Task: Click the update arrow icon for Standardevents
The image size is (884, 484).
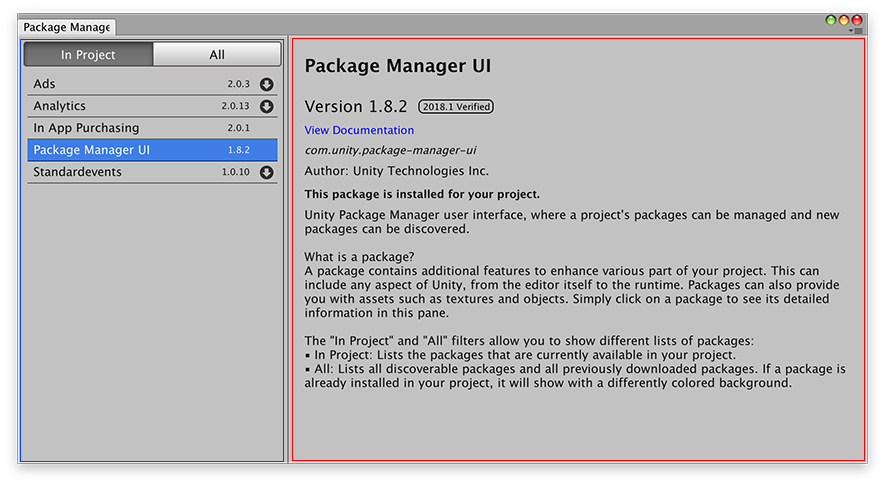Action: [x=267, y=172]
